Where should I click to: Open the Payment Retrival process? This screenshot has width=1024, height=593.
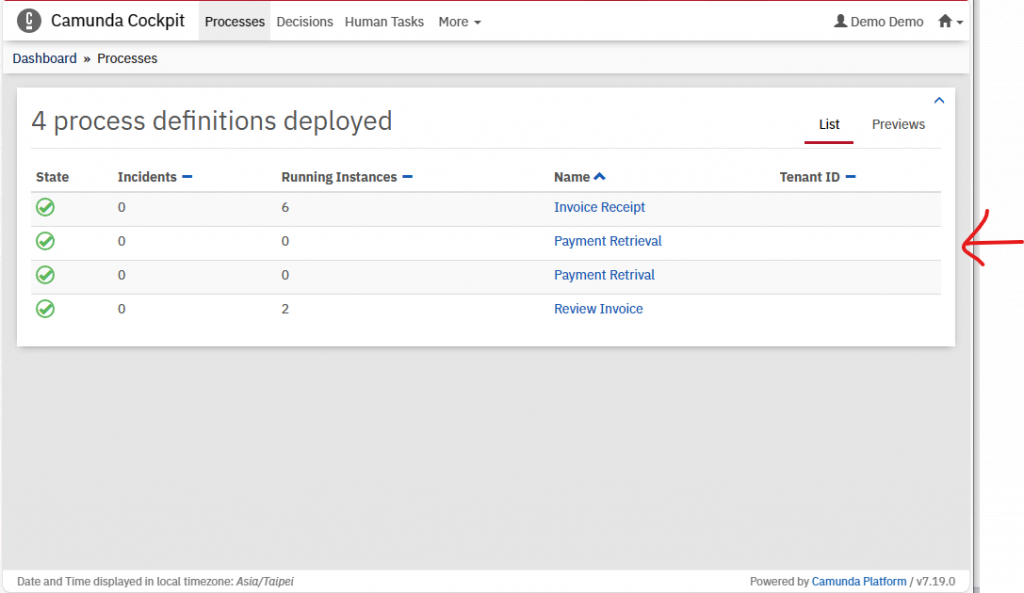(604, 275)
